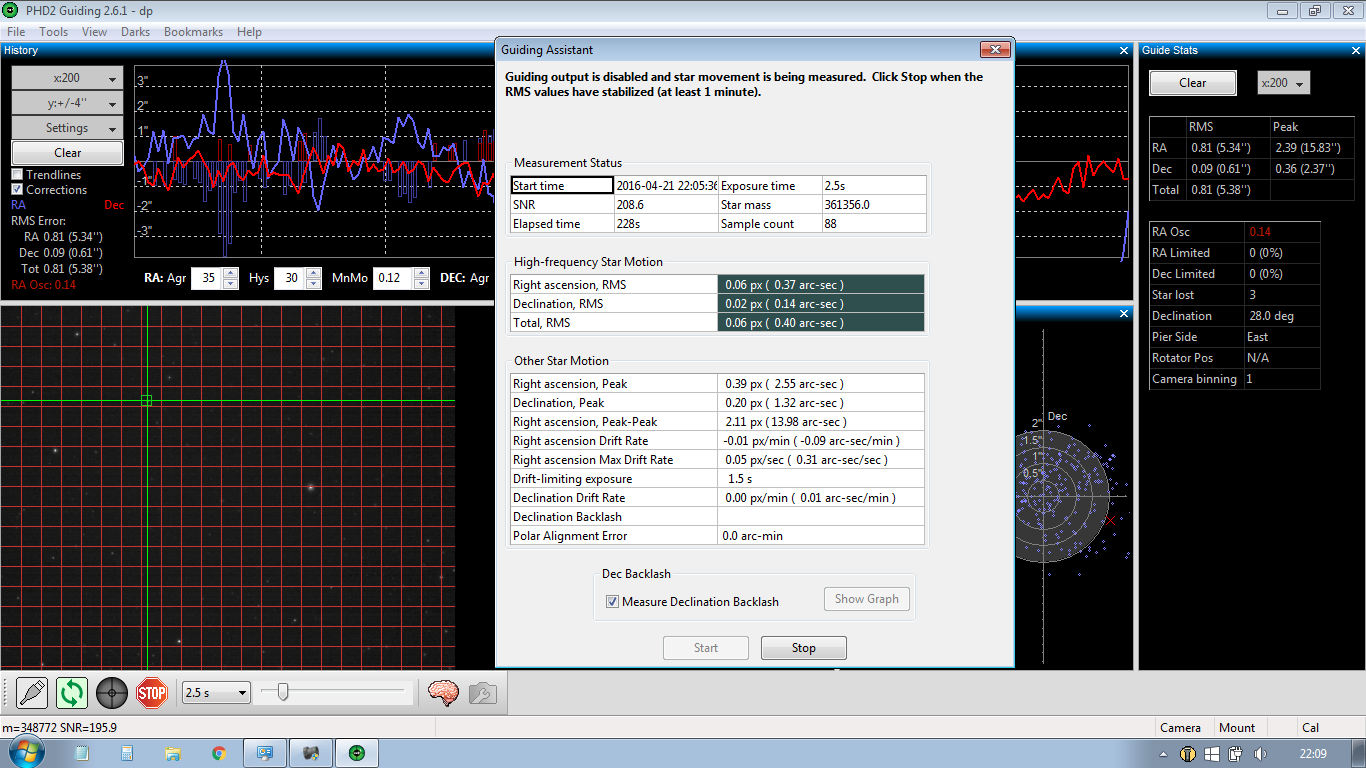
Task: Click the green loop exposures icon
Action: pos(72,692)
